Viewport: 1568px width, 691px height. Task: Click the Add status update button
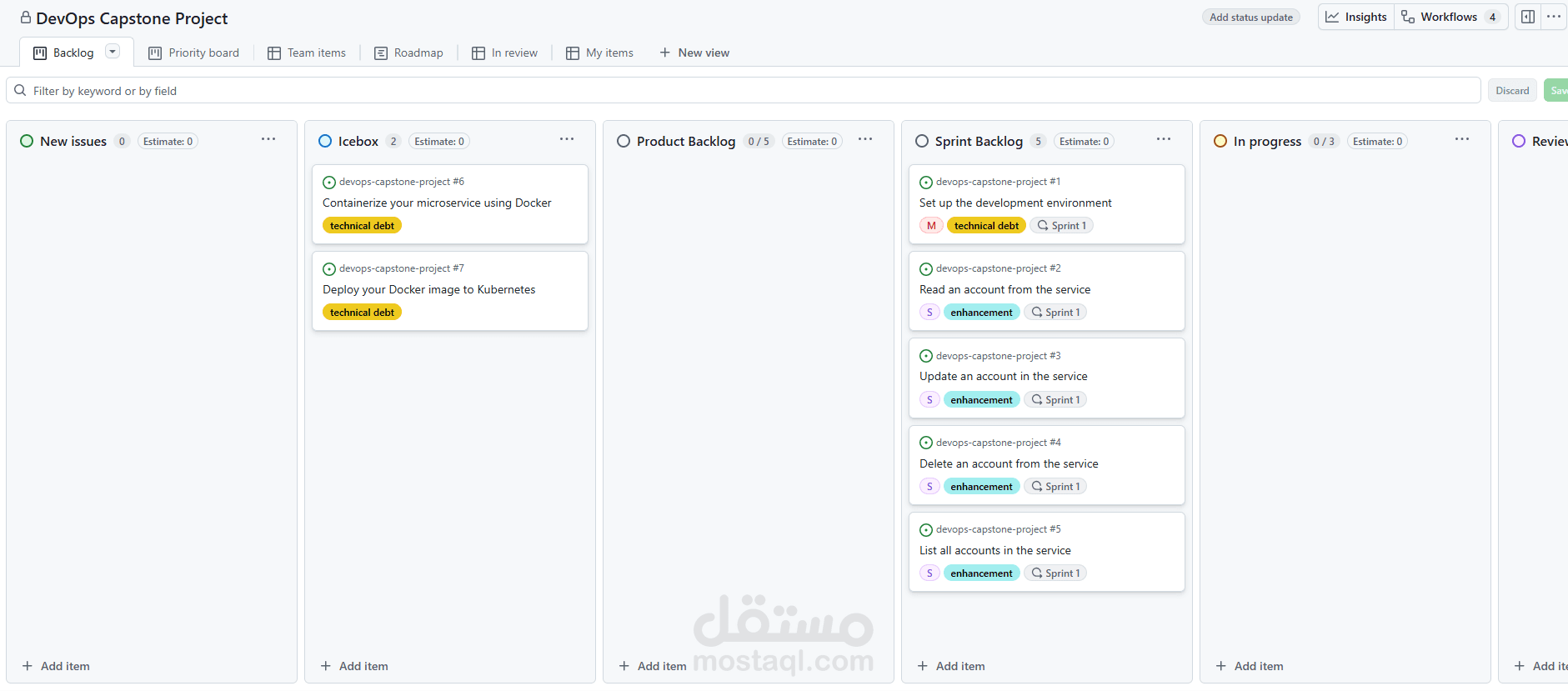point(1251,17)
